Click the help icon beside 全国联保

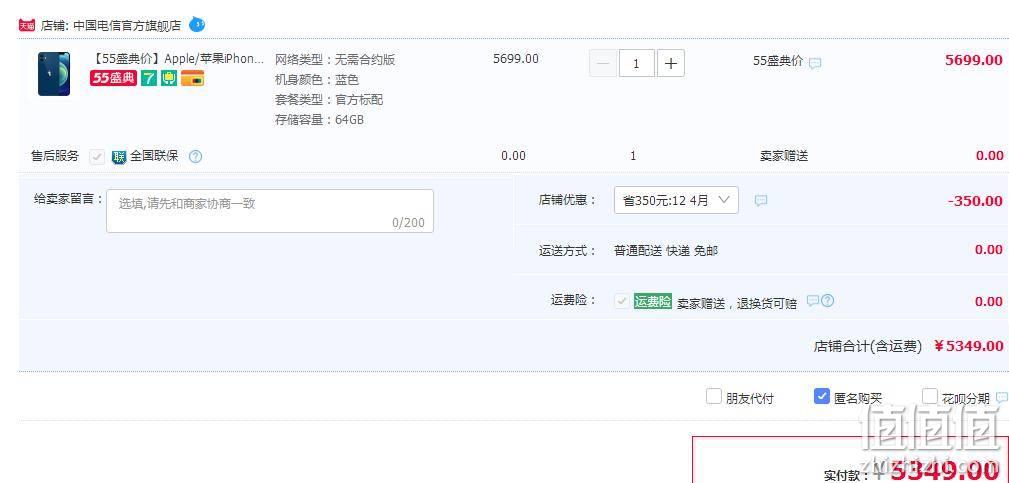196,156
